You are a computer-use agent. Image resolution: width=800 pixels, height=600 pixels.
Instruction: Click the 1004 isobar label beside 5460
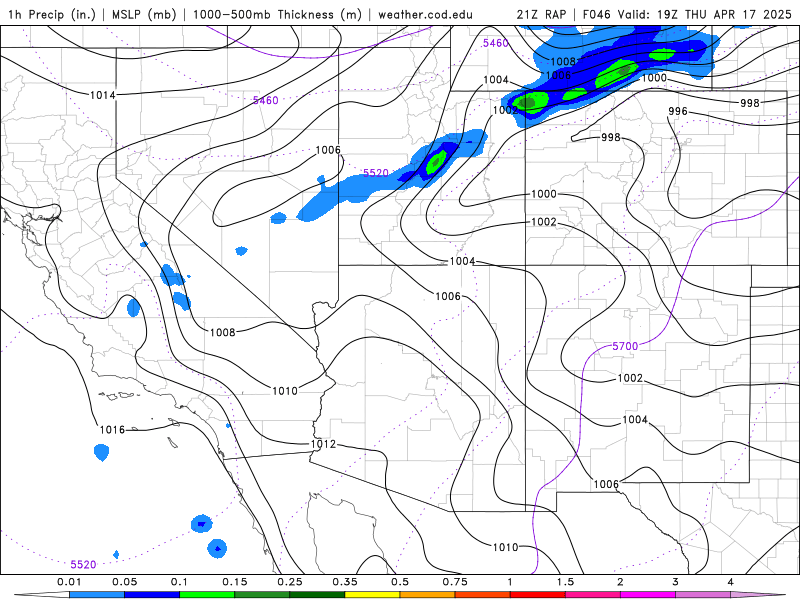click(x=496, y=80)
